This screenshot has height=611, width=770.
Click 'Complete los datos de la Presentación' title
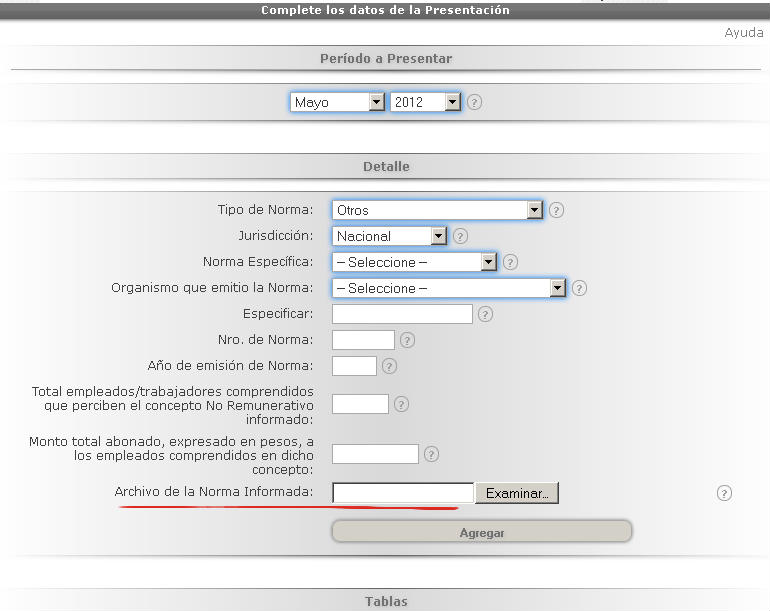pos(385,10)
